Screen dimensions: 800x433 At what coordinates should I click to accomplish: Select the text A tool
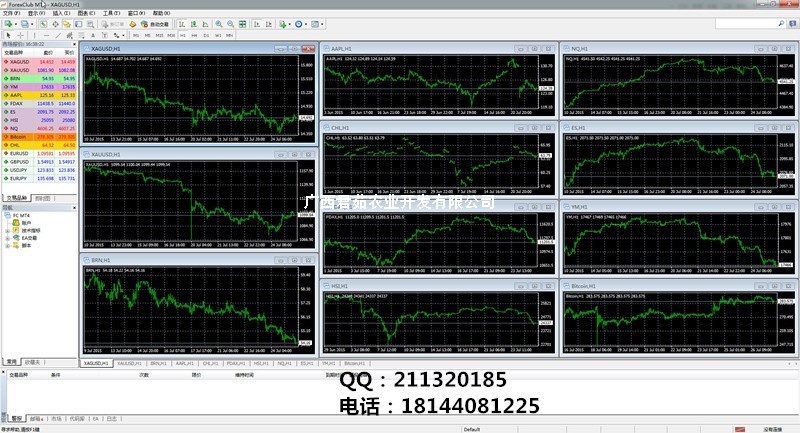tap(93, 35)
